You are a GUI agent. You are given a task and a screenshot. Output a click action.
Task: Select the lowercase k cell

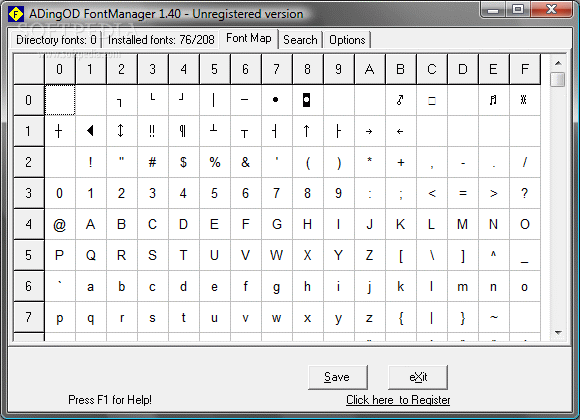point(401,286)
